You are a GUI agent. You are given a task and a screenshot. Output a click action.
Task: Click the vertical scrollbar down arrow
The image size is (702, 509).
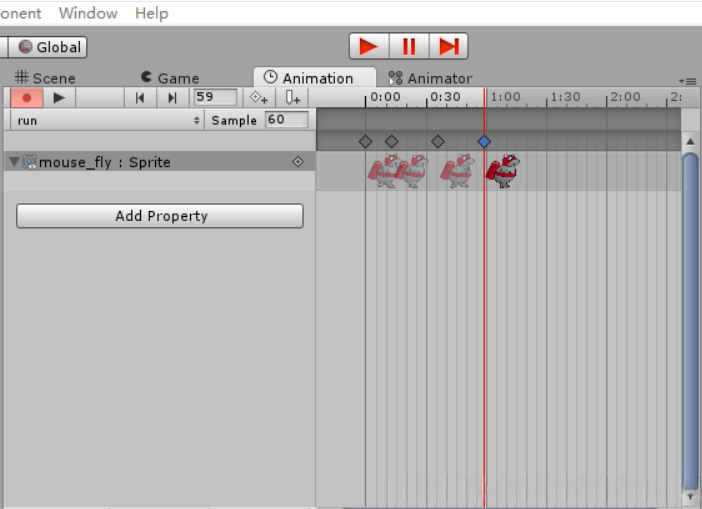pos(690,497)
